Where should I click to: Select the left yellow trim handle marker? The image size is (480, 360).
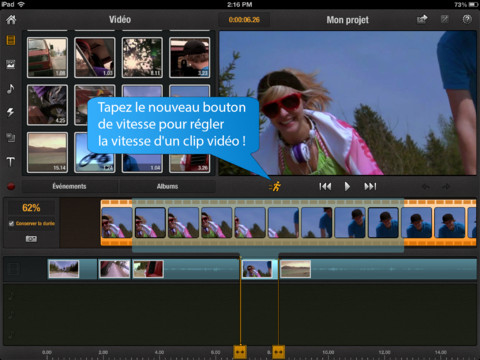click(x=240, y=352)
